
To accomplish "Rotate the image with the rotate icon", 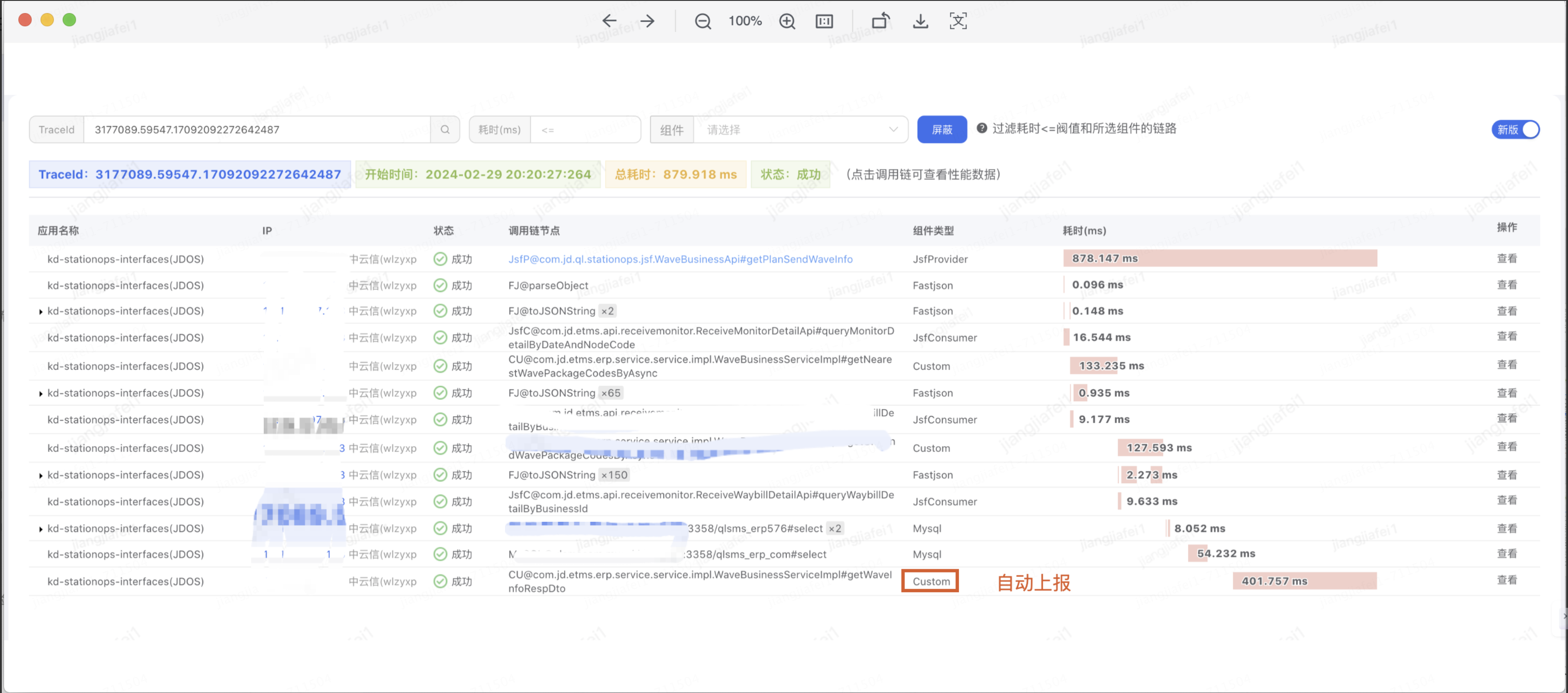I will pyautogui.click(x=880, y=22).
